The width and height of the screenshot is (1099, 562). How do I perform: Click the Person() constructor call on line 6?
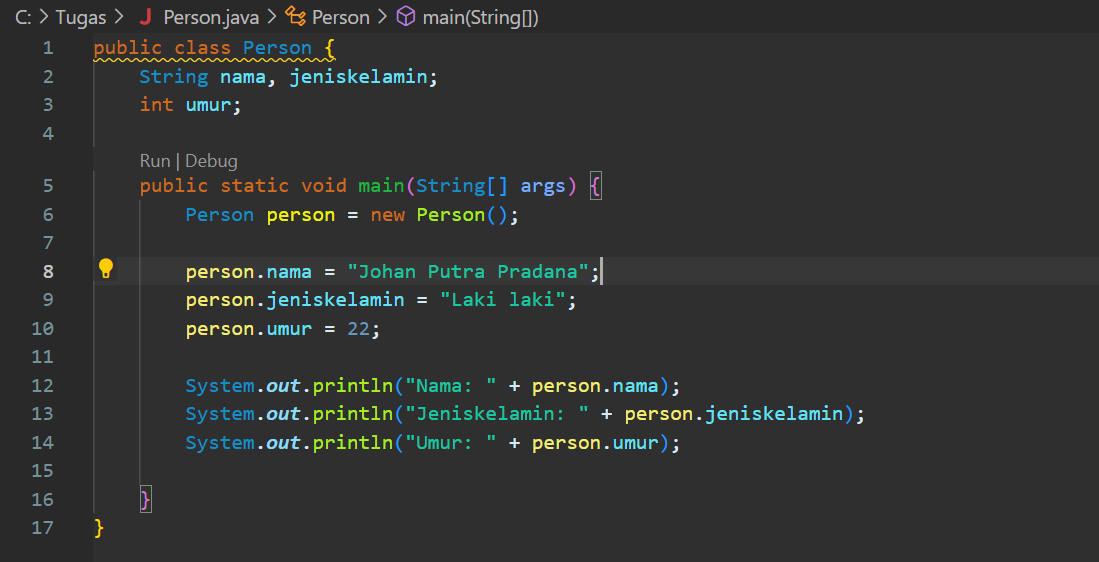[x=461, y=214]
